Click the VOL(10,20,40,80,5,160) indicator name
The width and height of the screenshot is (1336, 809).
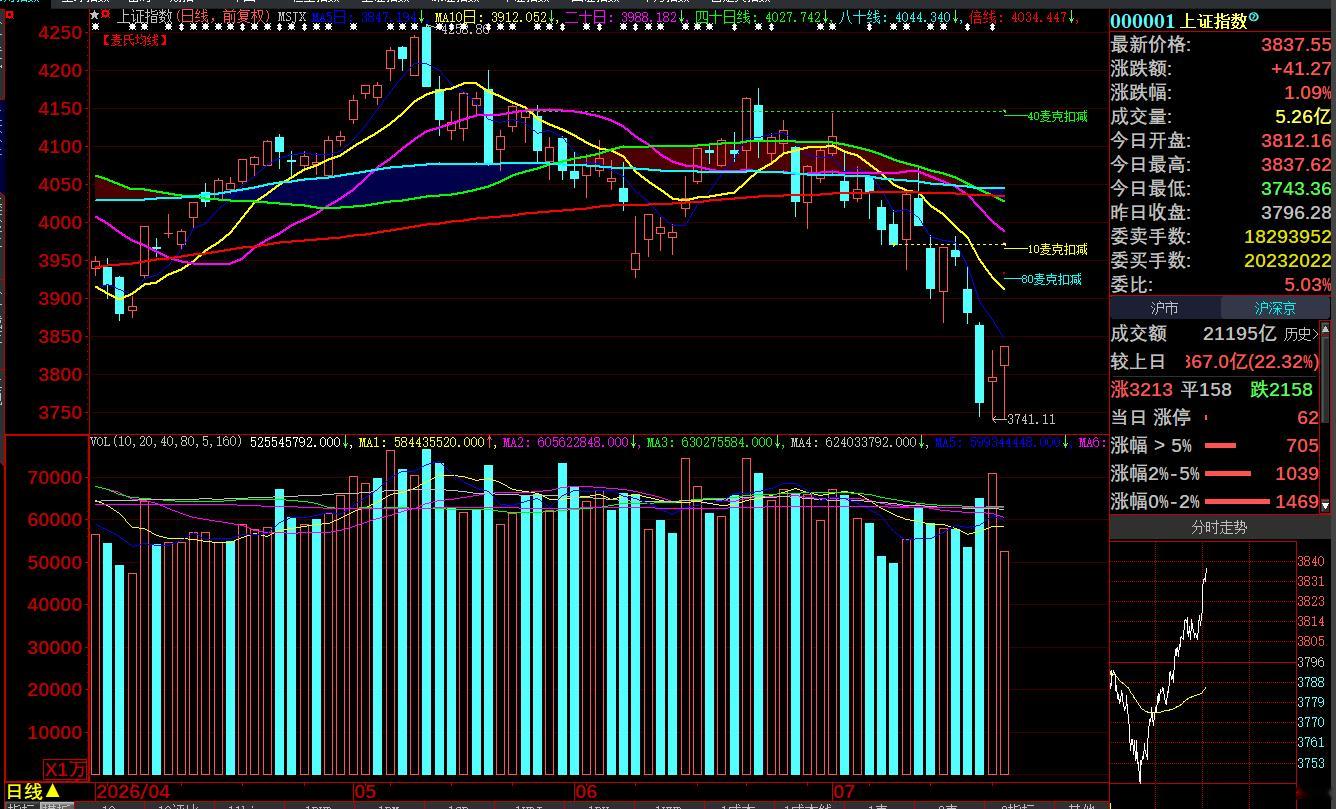[x=166, y=441]
